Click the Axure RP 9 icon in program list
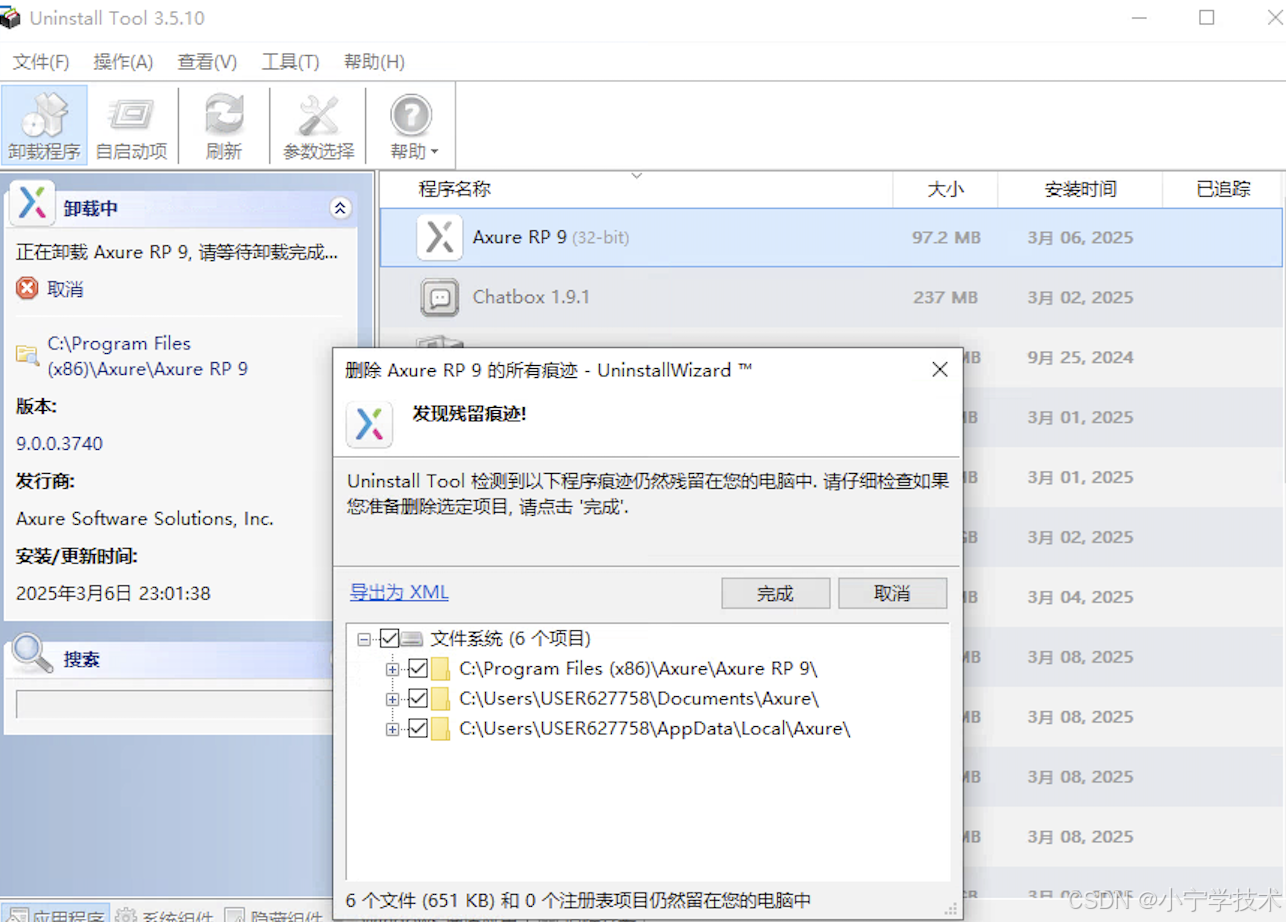 click(439, 237)
